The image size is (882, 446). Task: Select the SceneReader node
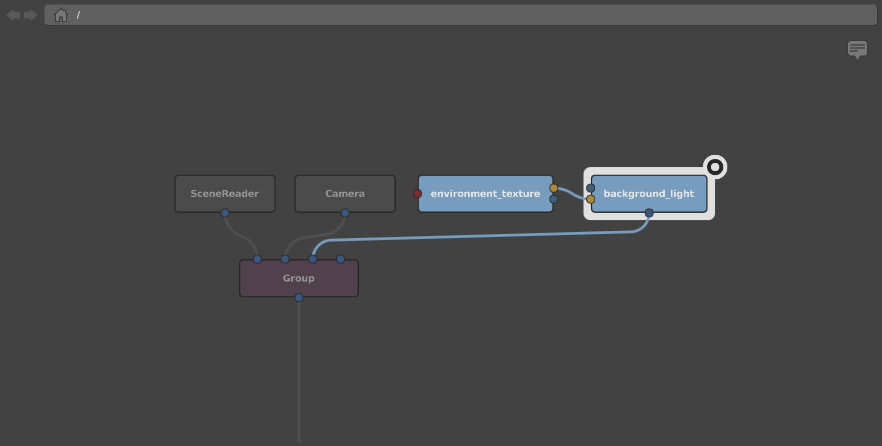coord(225,193)
